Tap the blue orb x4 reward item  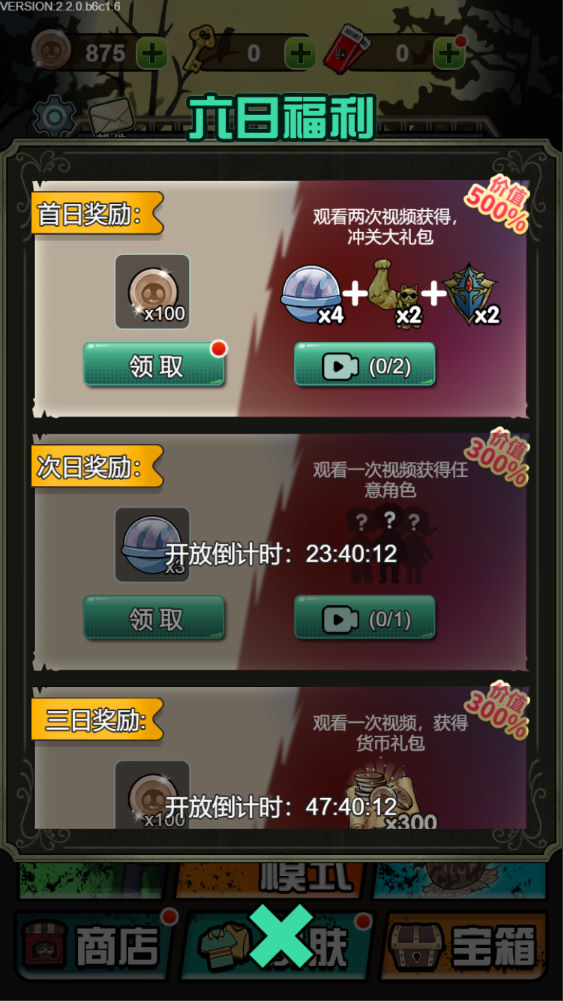click(x=312, y=295)
